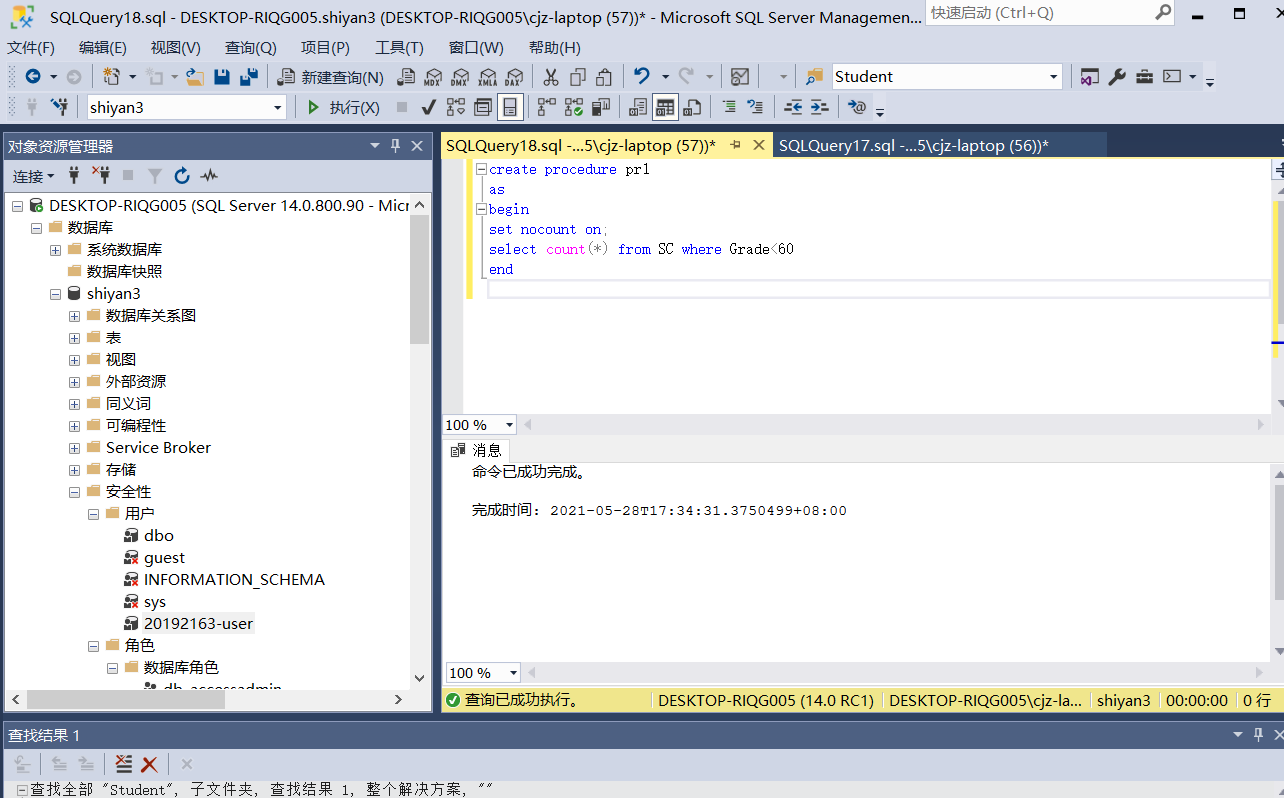1284x798 pixels.
Task: Expand the 系统数据库 node
Action: coord(55,250)
